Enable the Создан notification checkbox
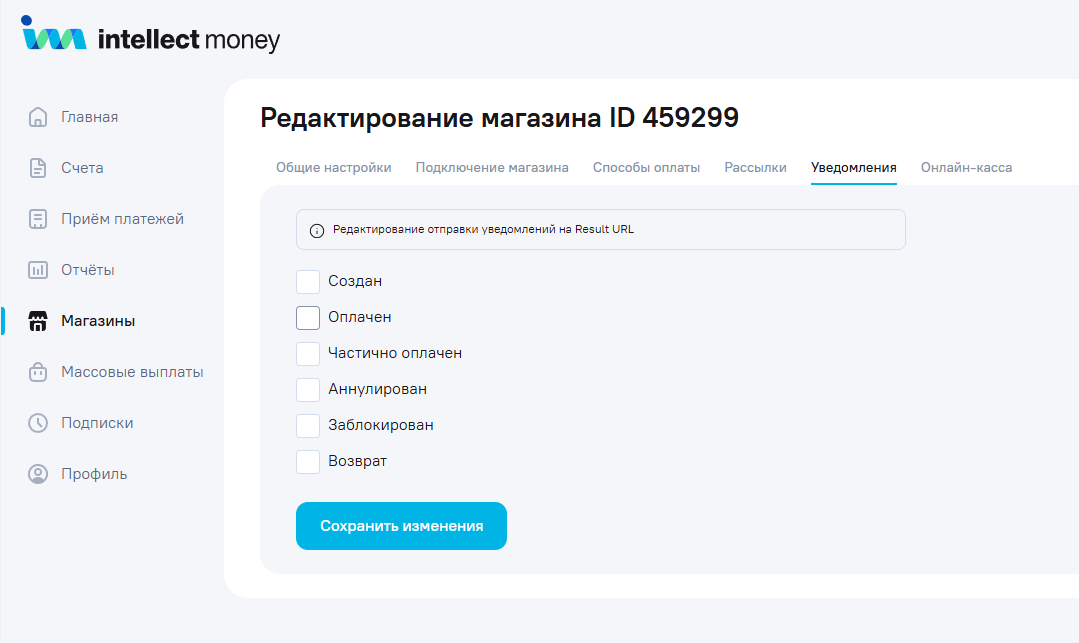 tap(308, 282)
